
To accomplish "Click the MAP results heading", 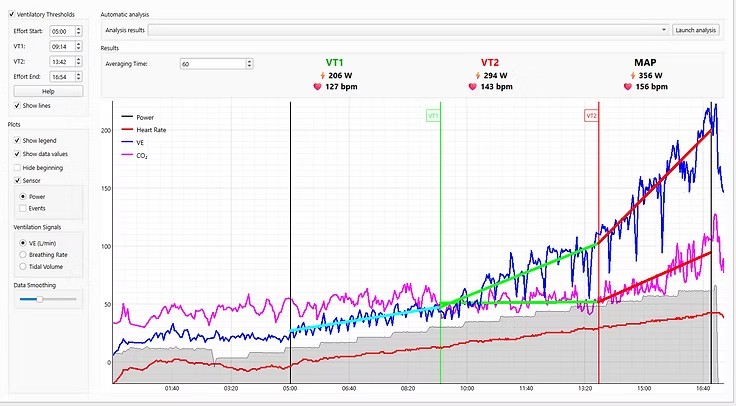I will (645, 63).
